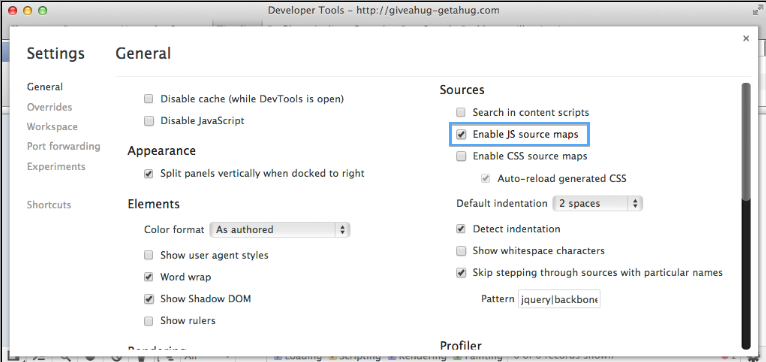
Task: Uncheck Word wrap option
Action: (x=149, y=277)
